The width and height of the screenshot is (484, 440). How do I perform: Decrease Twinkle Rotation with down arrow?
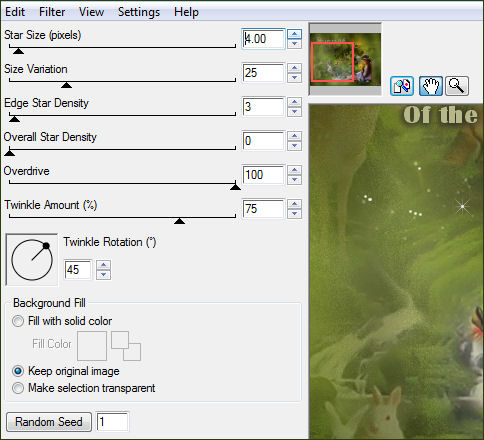104,275
